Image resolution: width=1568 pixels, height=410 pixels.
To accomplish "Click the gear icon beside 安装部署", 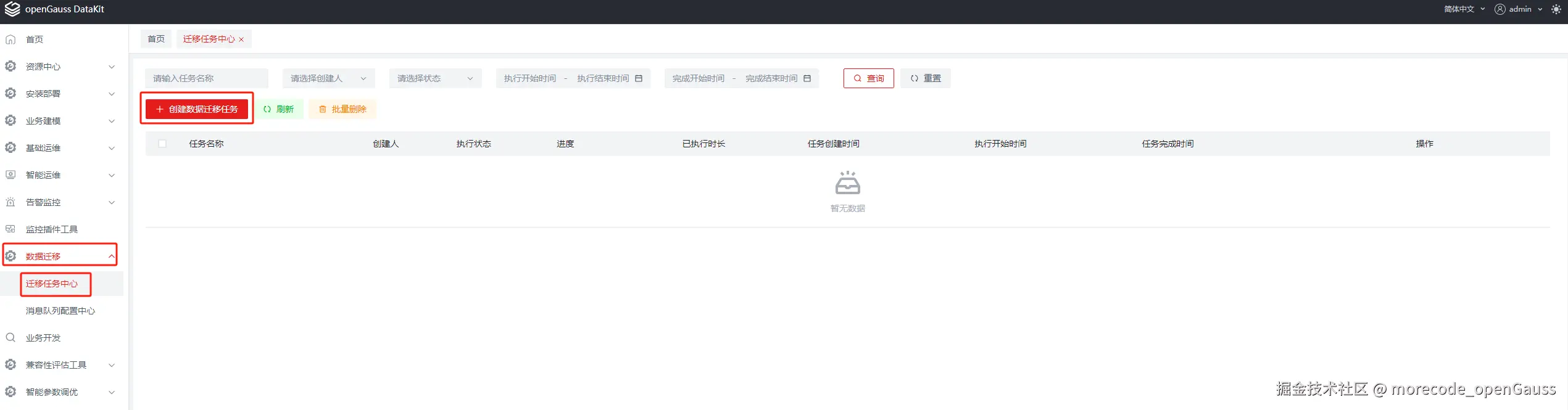I will tap(10, 93).
